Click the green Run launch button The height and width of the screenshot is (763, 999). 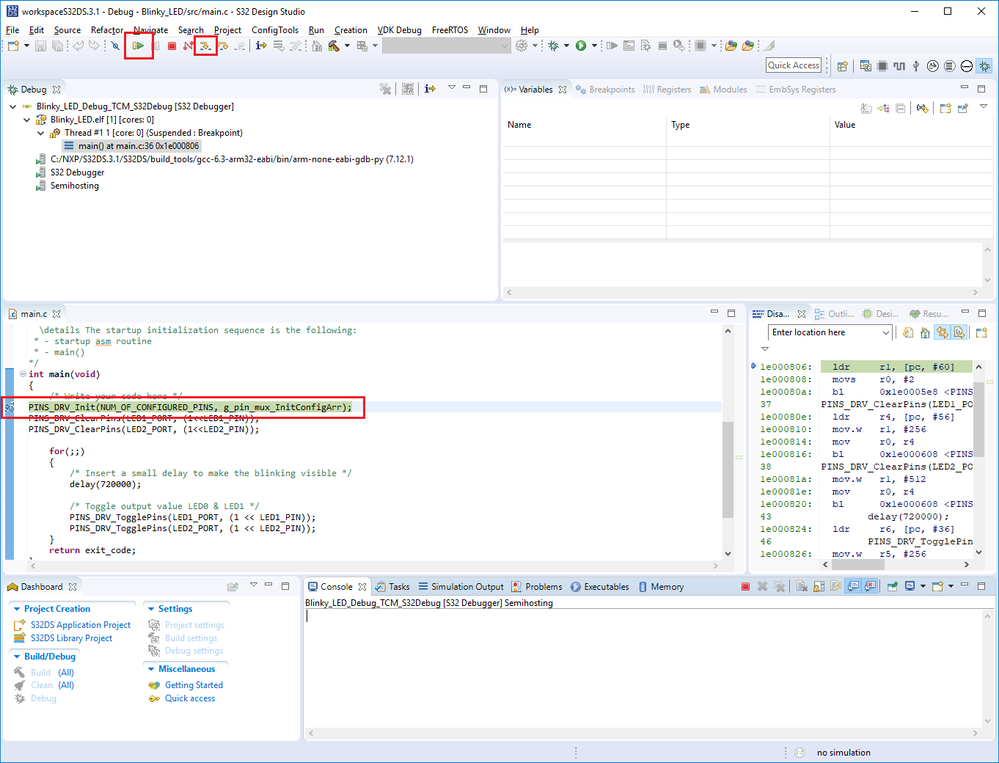click(x=580, y=46)
